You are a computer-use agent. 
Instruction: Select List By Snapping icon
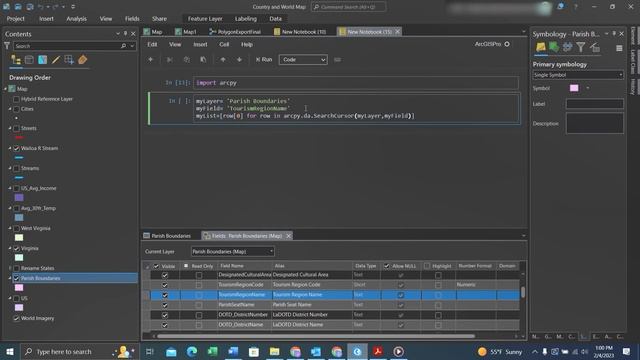pyautogui.click(x=69, y=60)
